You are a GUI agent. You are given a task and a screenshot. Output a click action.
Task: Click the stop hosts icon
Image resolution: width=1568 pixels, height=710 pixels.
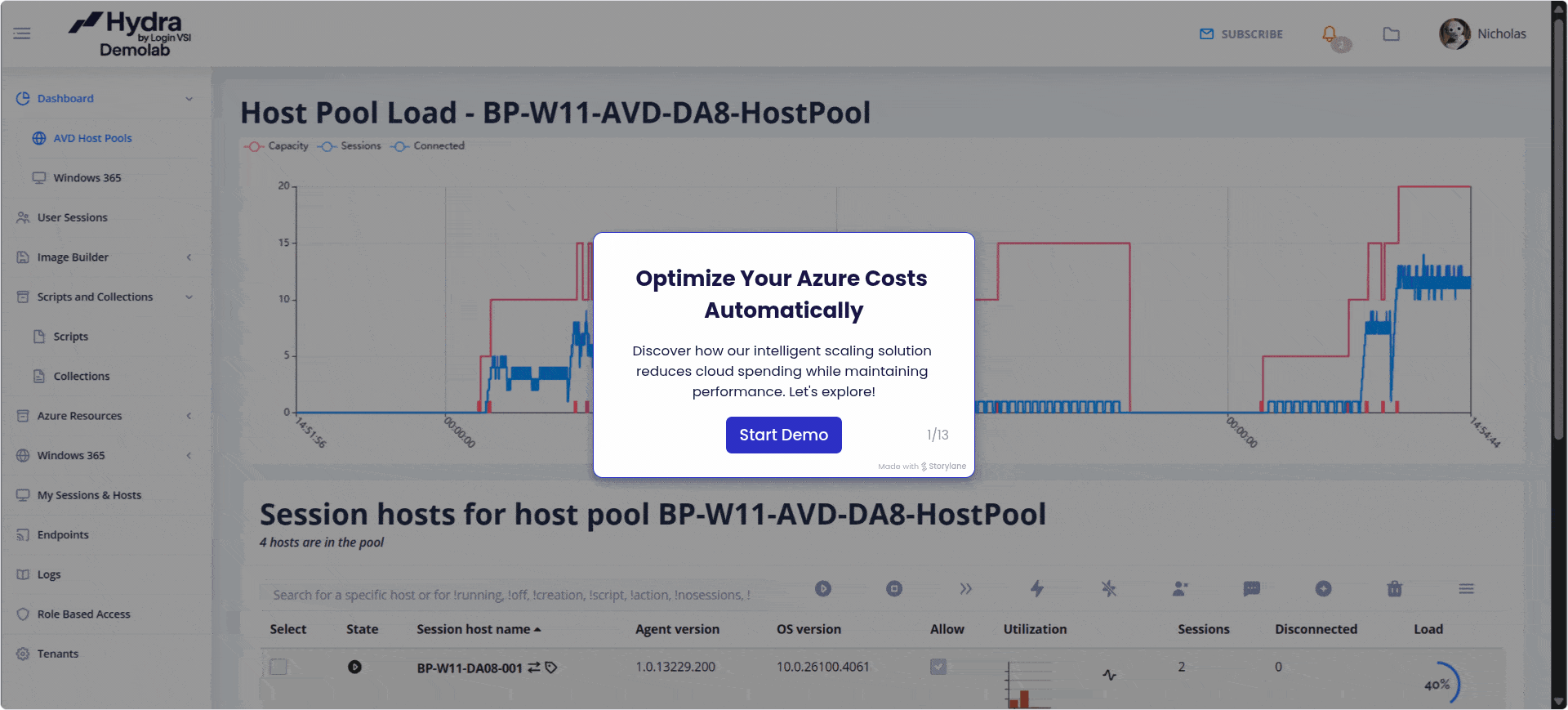click(894, 588)
